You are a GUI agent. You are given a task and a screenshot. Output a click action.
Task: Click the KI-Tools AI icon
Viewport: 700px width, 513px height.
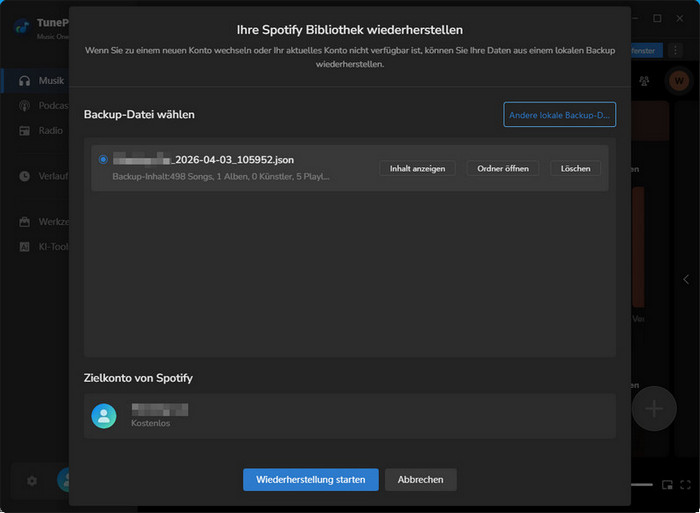25,246
